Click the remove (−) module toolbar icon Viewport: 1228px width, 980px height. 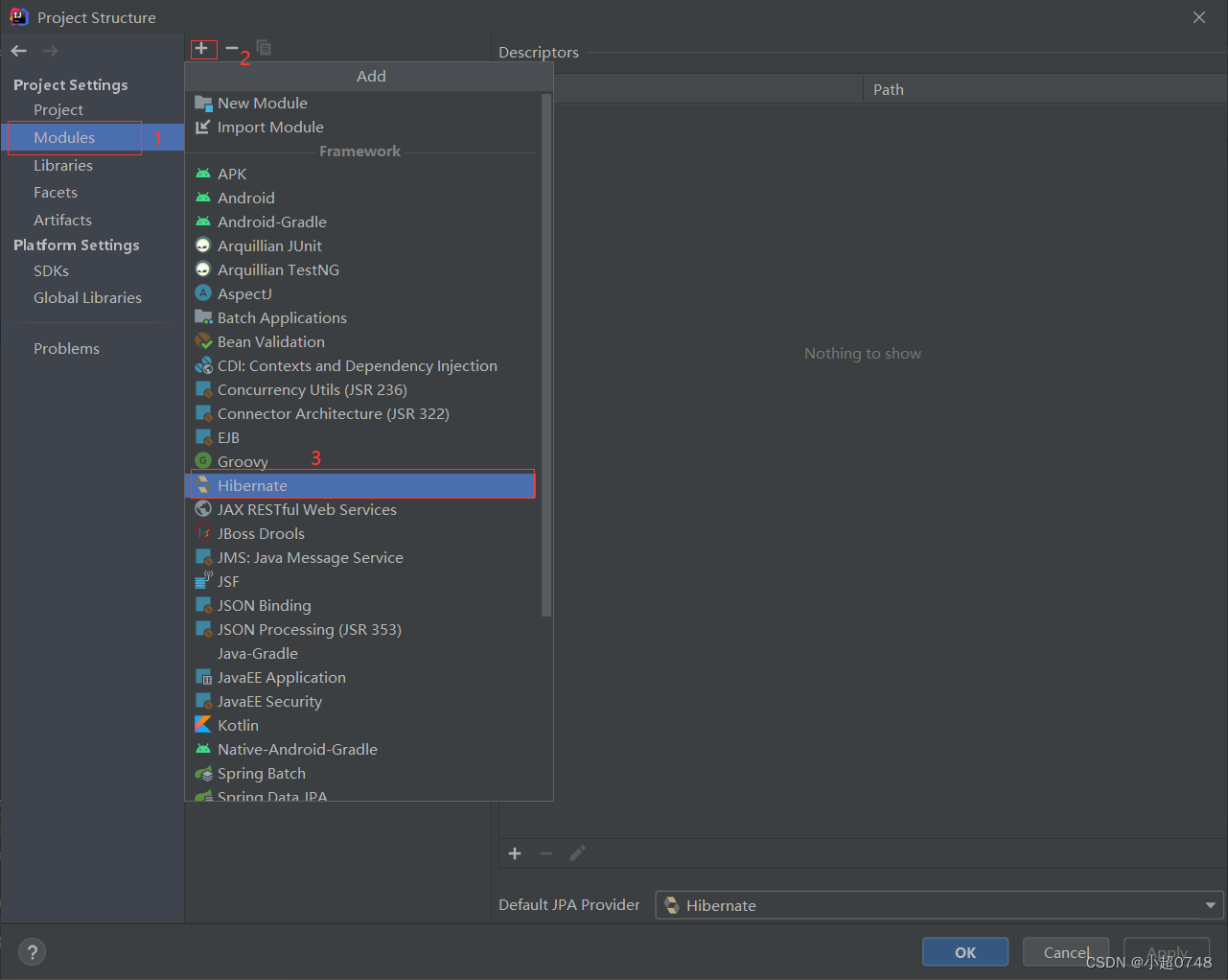[x=232, y=48]
